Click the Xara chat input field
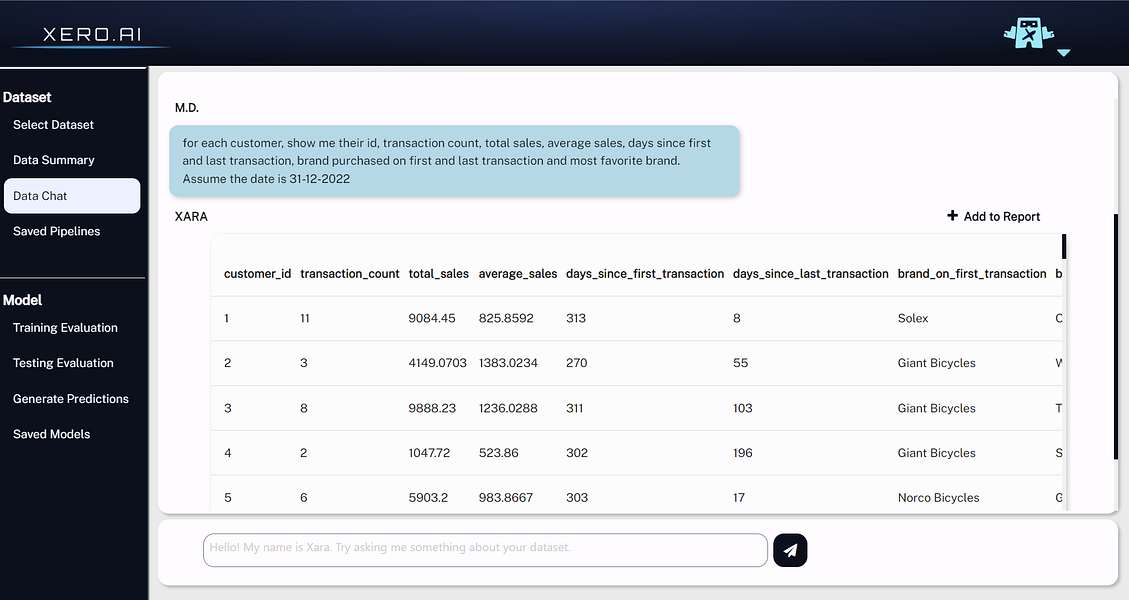Screen dimensions: 1129x600 coord(485,548)
